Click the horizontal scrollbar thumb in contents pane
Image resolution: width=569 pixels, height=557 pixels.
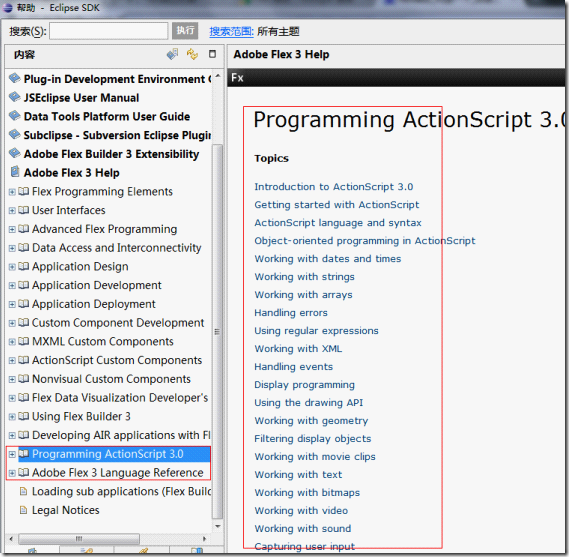coord(79,538)
